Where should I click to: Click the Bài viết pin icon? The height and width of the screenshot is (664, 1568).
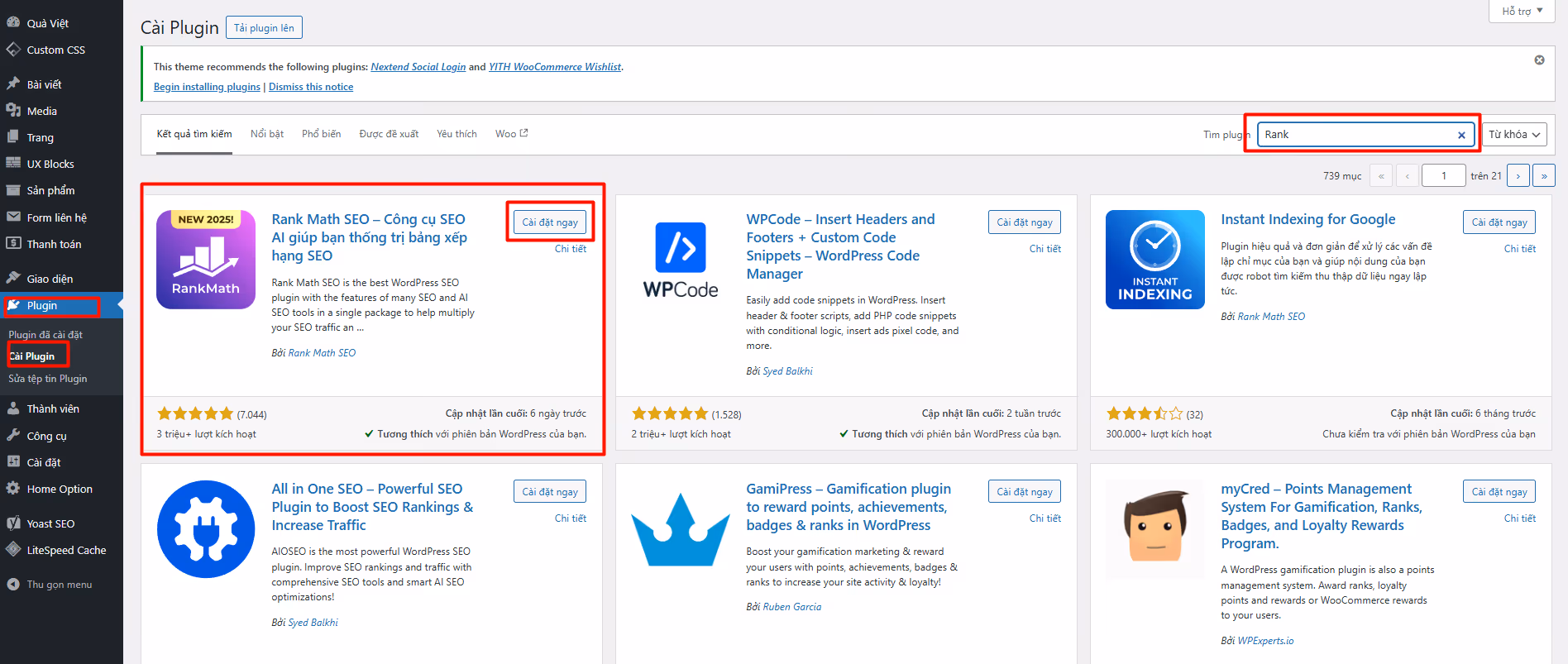13,84
